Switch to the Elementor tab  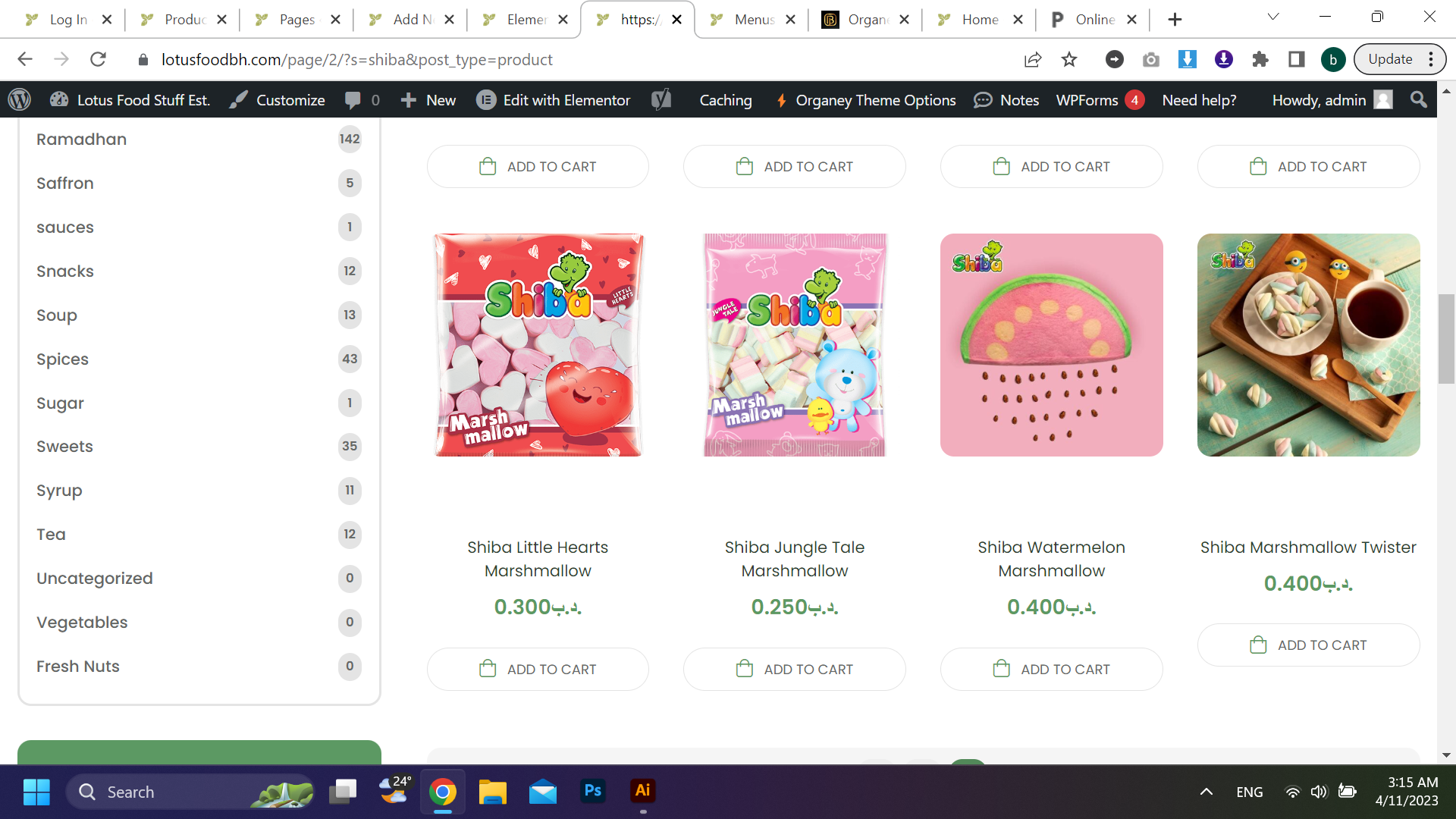[523, 19]
